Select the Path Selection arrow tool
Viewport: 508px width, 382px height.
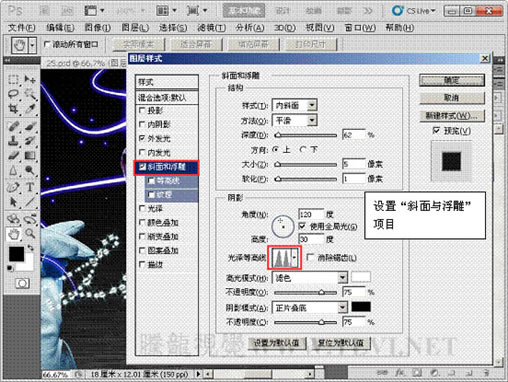coord(13,202)
